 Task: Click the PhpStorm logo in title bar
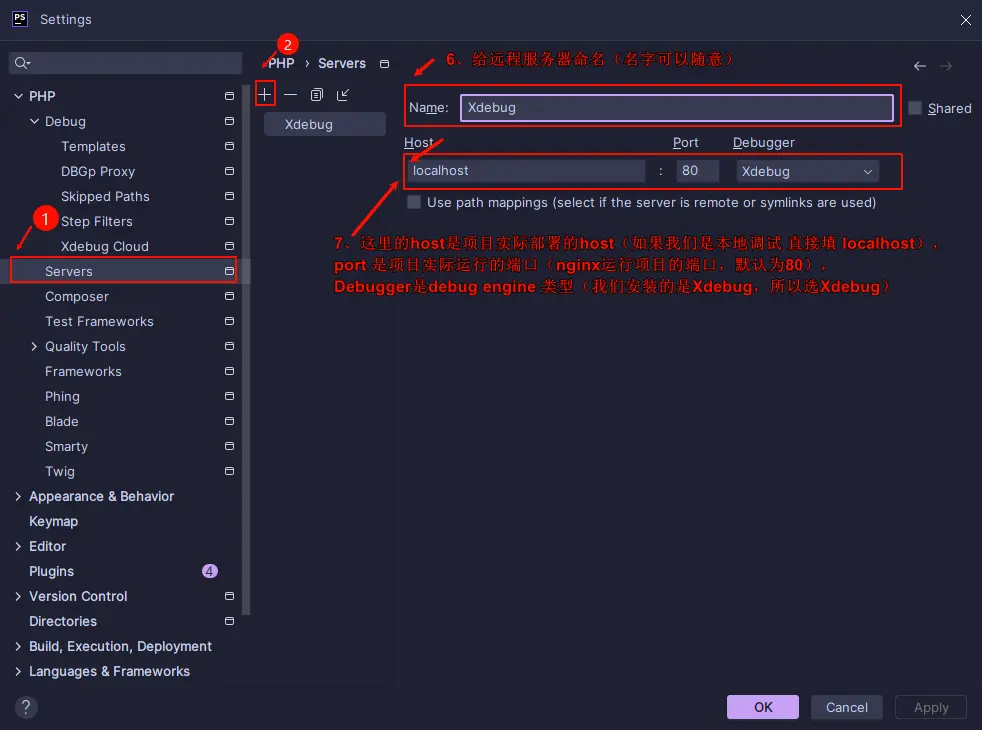pos(20,19)
